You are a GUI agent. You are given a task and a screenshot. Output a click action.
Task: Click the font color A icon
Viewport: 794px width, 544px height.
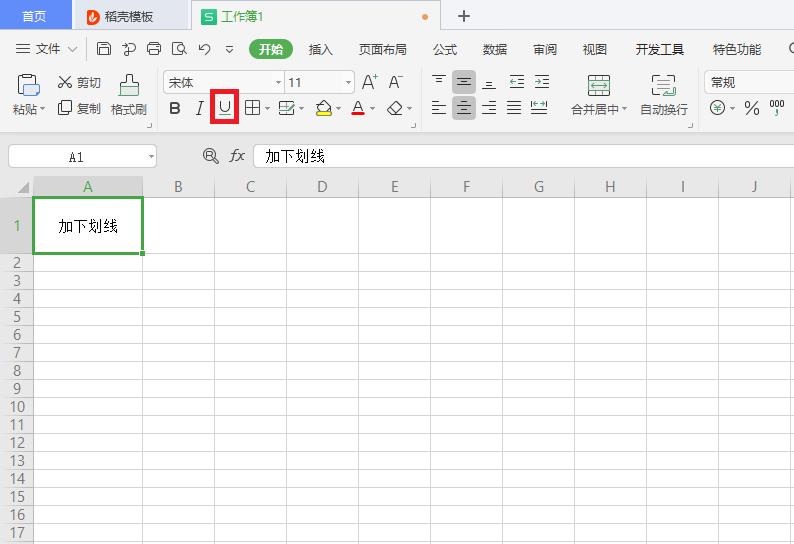pos(358,108)
